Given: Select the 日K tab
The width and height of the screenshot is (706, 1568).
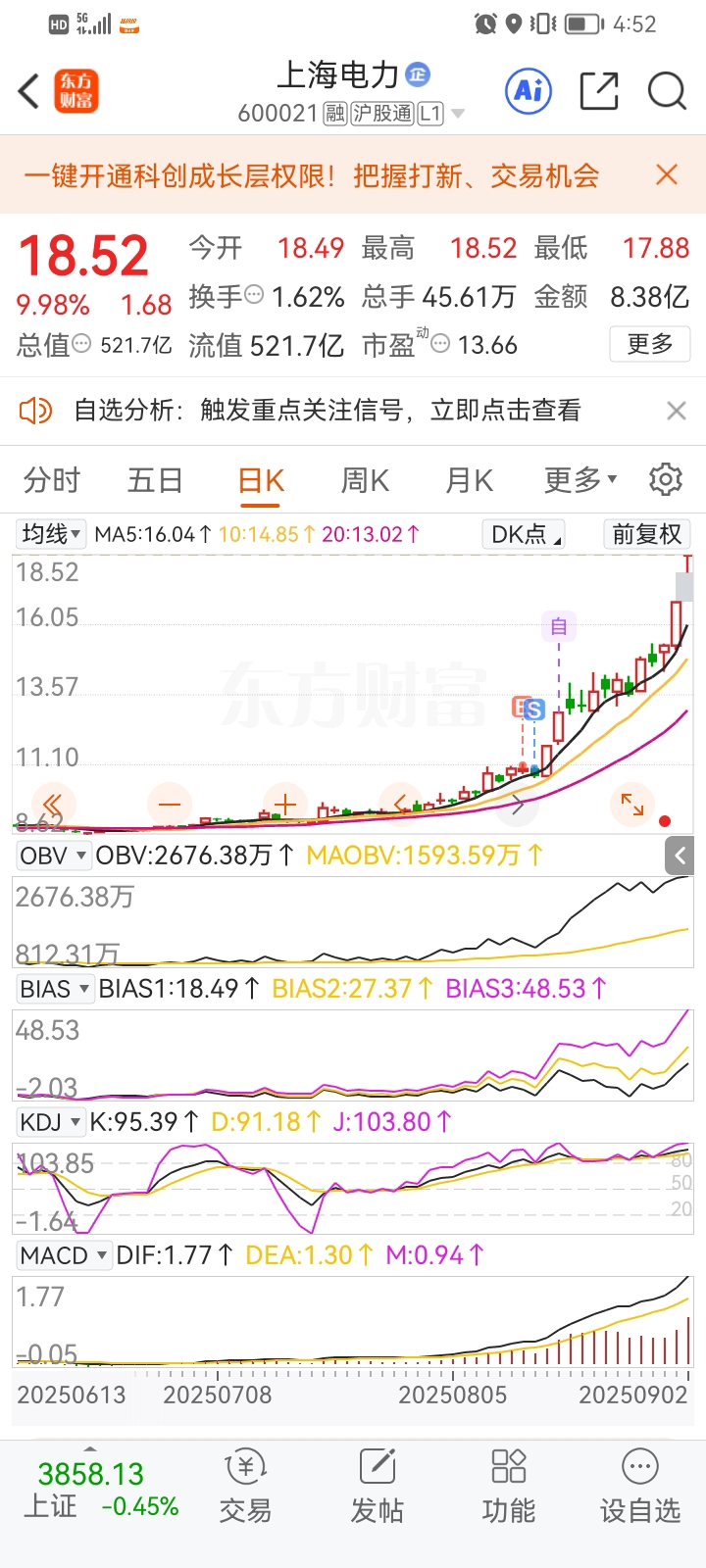Looking at the screenshot, I should (x=261, y=480).
